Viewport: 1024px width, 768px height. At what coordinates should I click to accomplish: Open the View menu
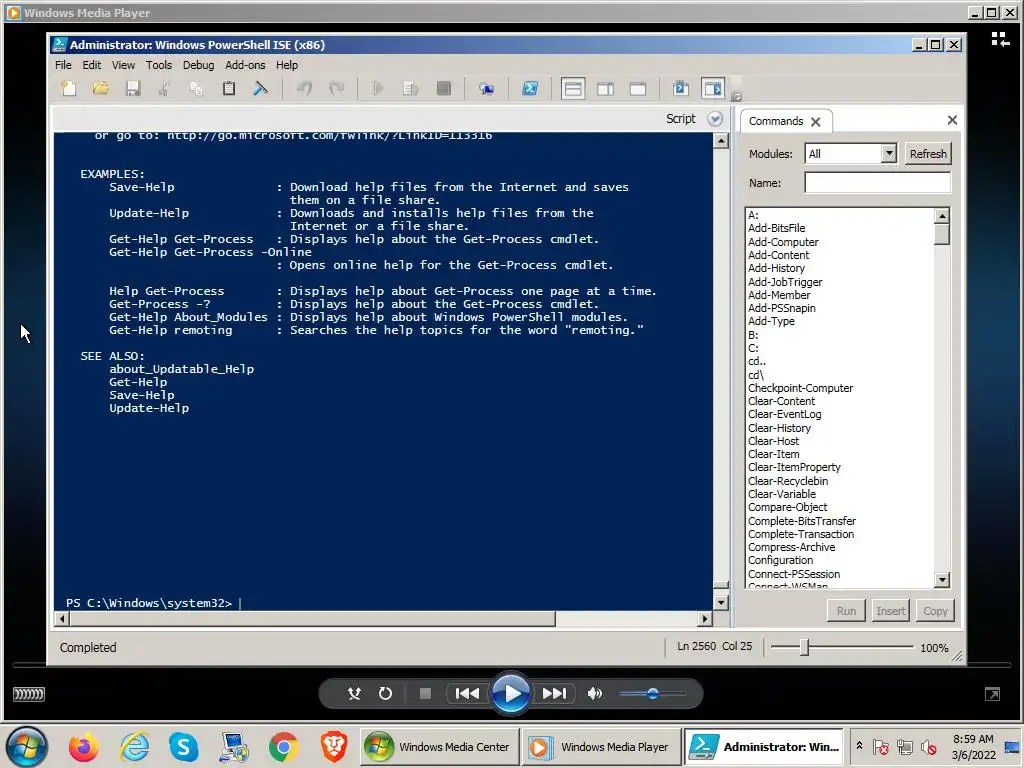123,65
